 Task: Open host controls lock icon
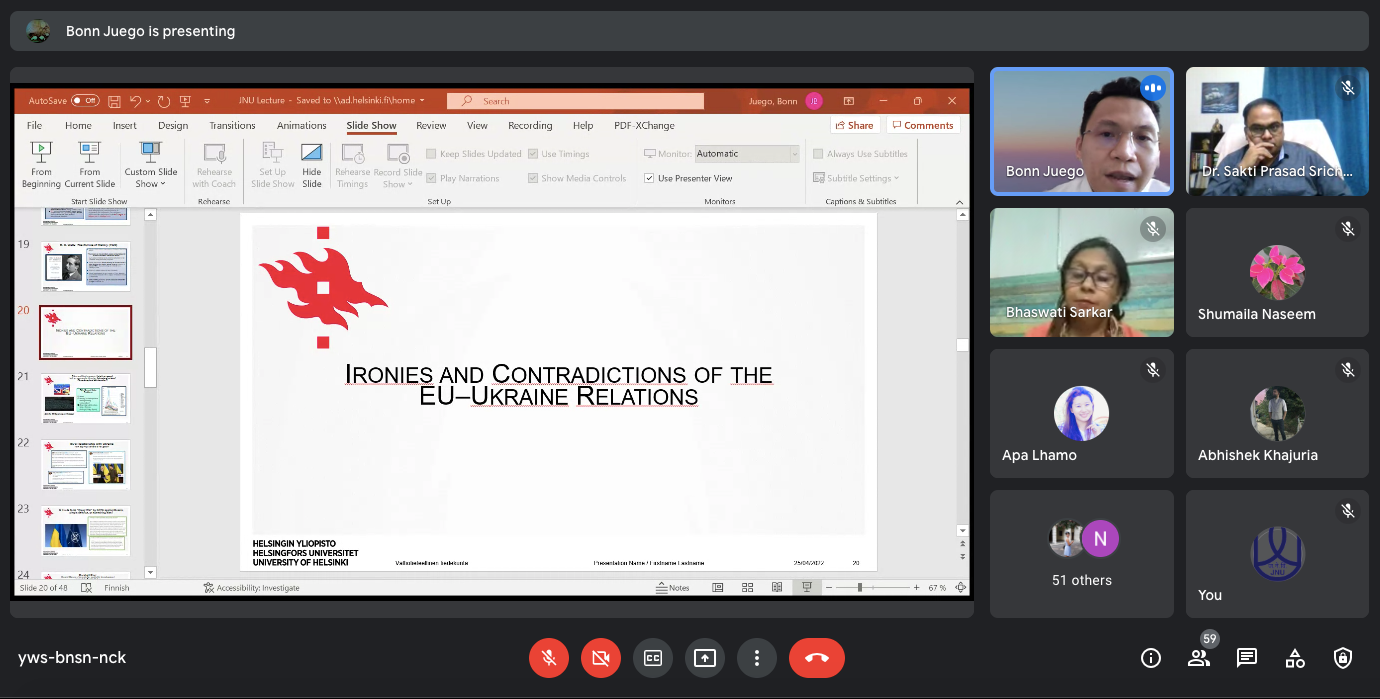tap(1343, 658)
